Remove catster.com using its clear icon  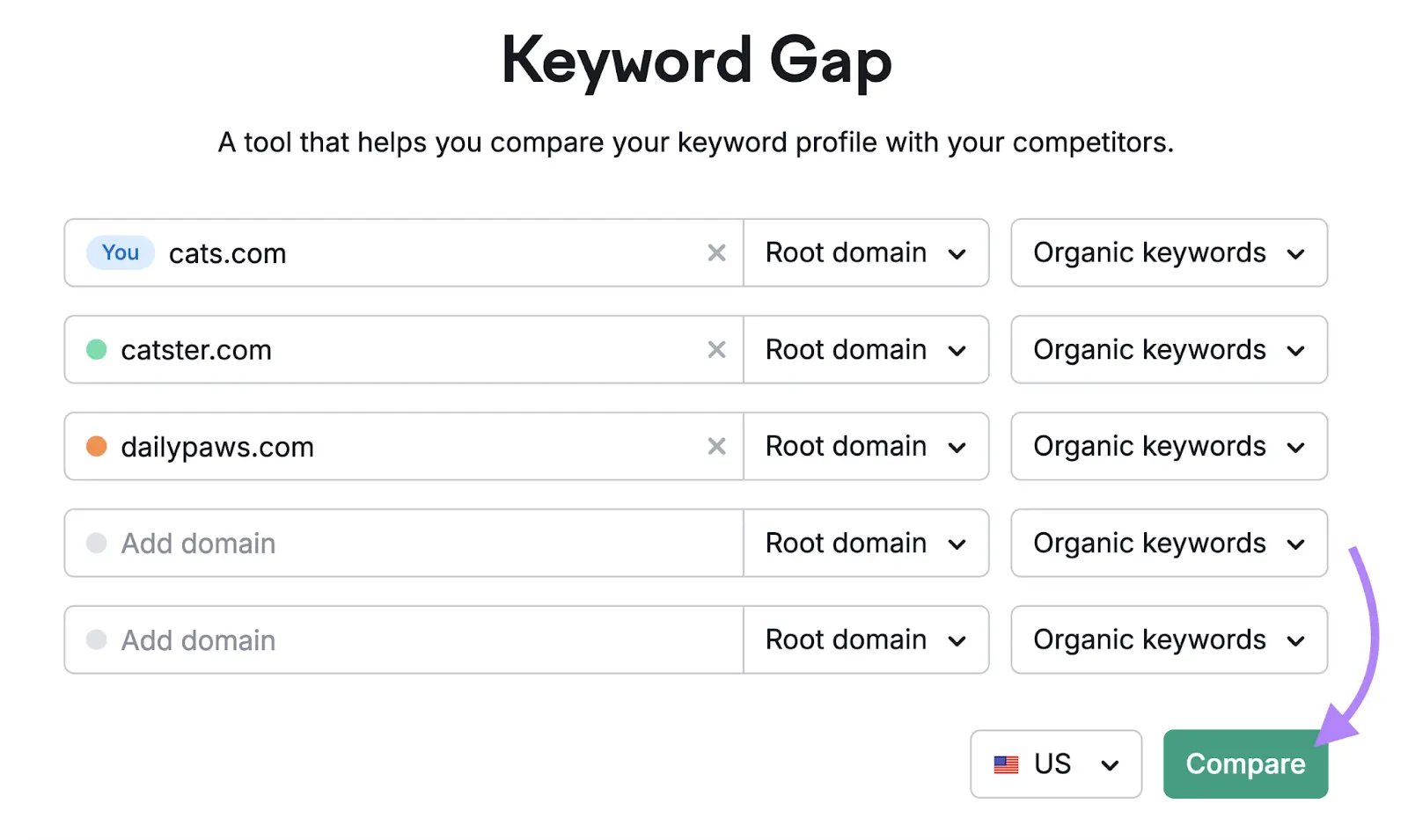tap(716, 350)
